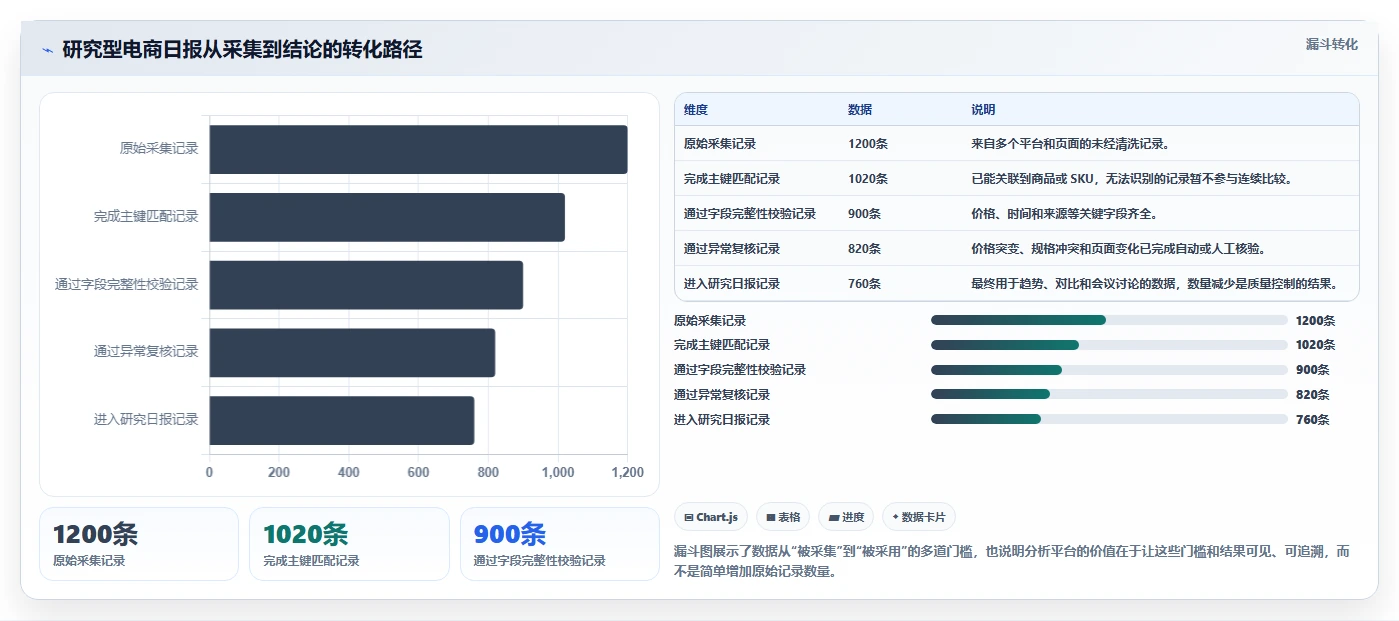Click the summary paragraph starting 漏斗图展示了
The image size is (1399, 621).
1012,562
